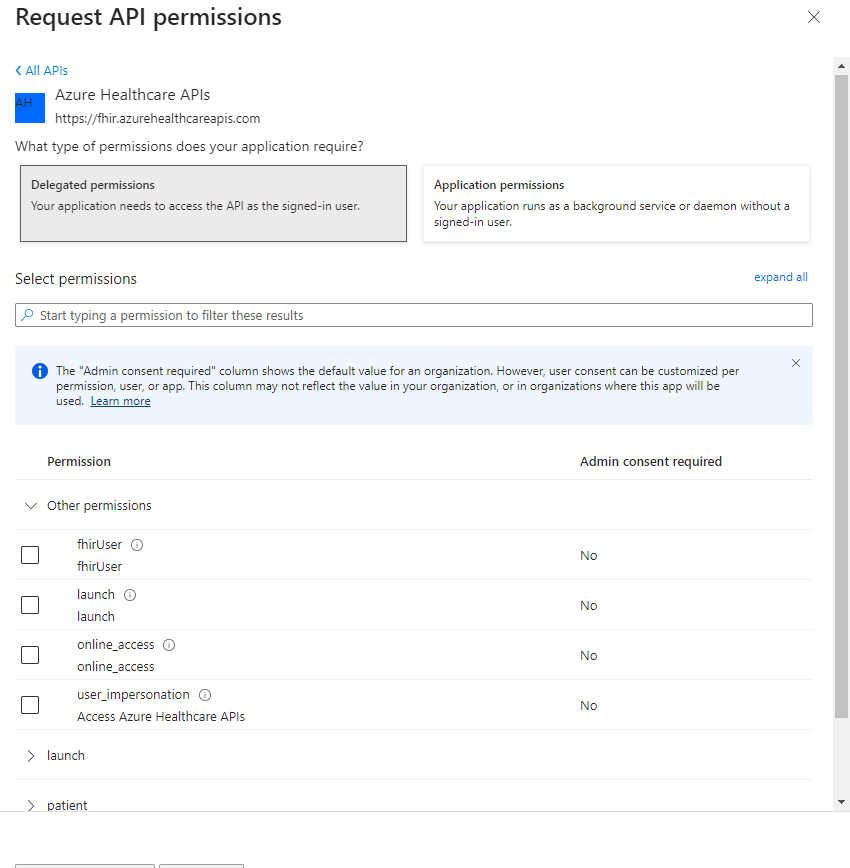850x868 pixels.
Task: Go back via the All APIs link
Action: coord(41,70)
